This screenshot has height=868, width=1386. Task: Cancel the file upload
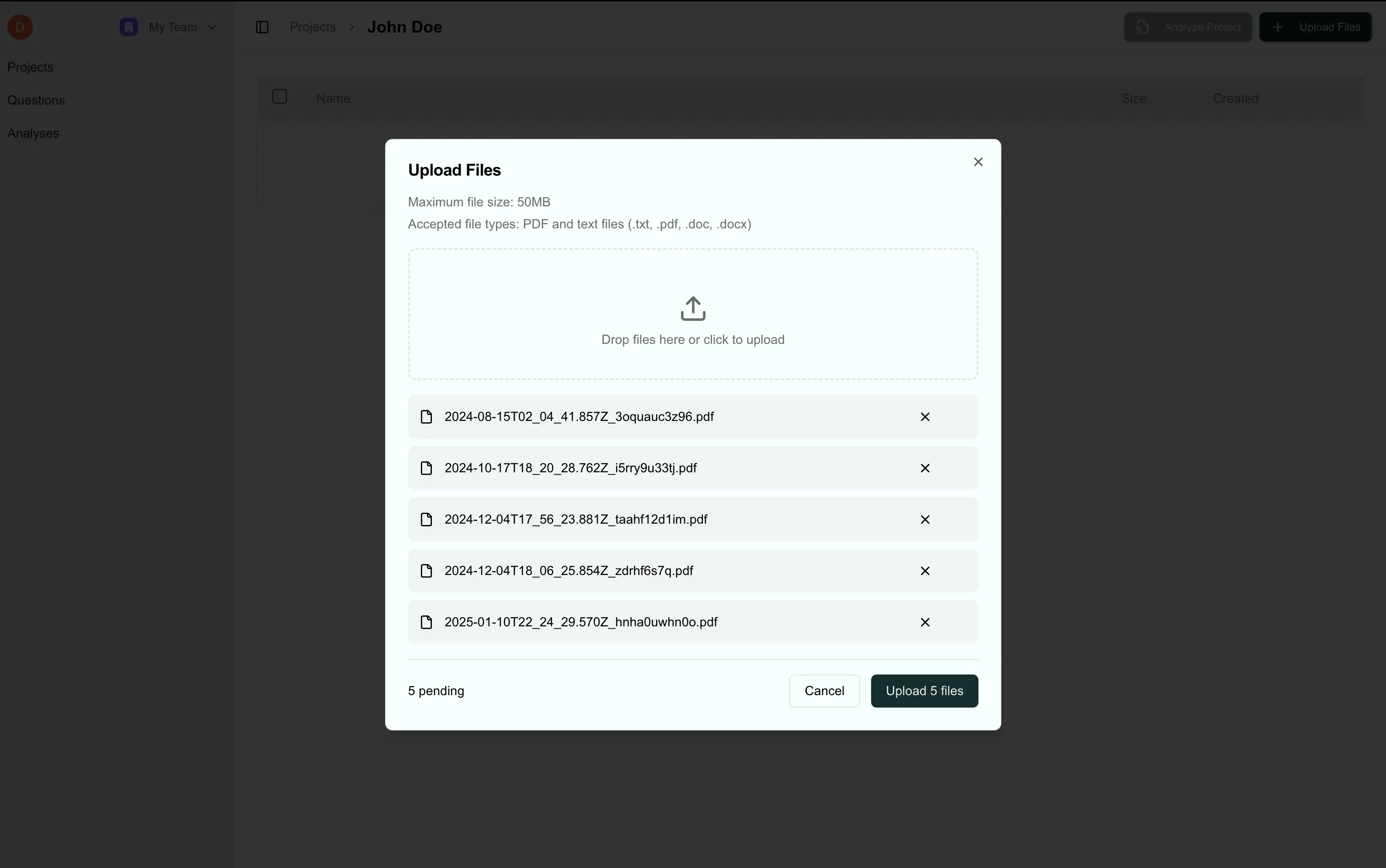coord(824,691)
